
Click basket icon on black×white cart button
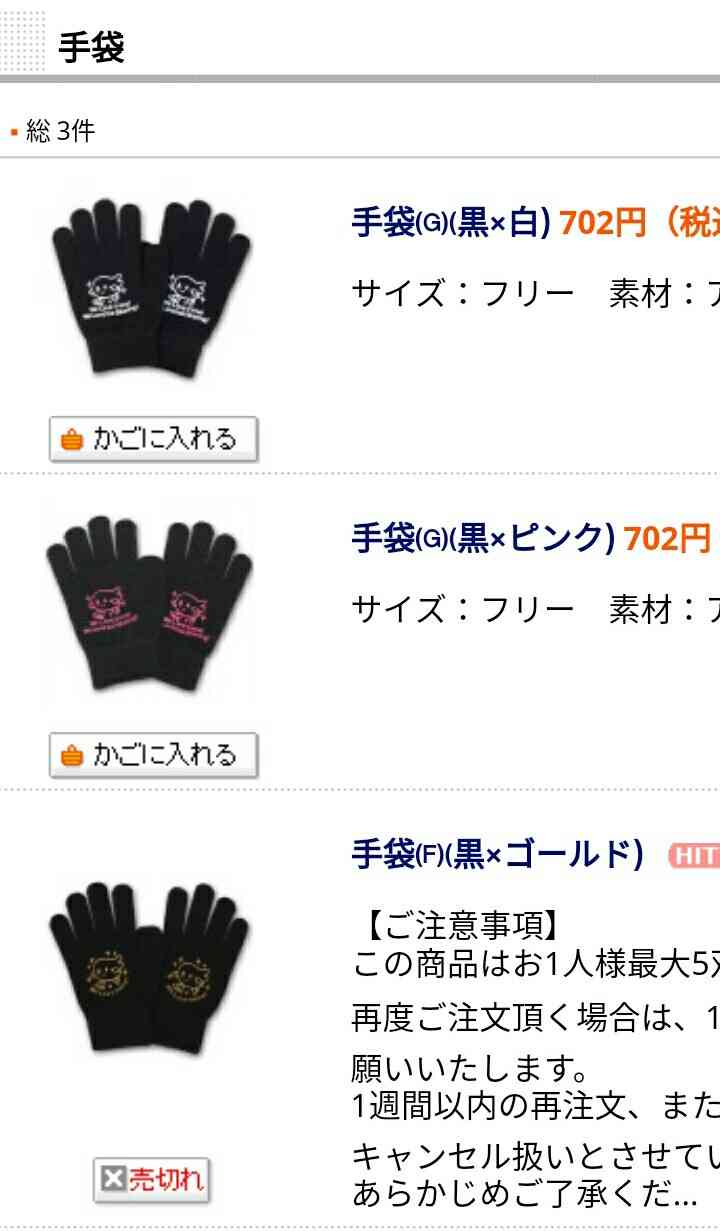[x=71, y=440]
